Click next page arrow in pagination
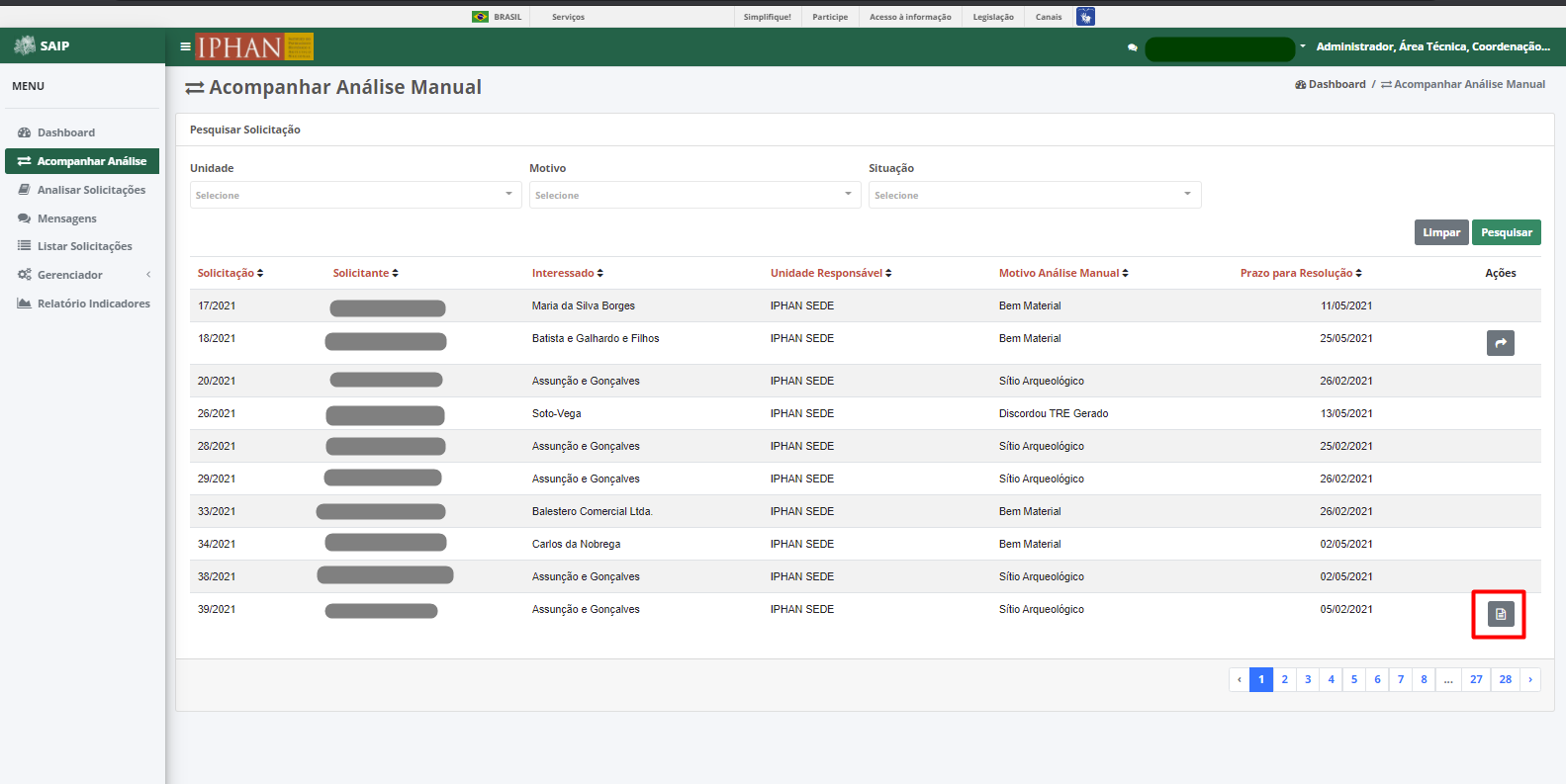This screenshot has width=1566, height=784. [1530, 679]
